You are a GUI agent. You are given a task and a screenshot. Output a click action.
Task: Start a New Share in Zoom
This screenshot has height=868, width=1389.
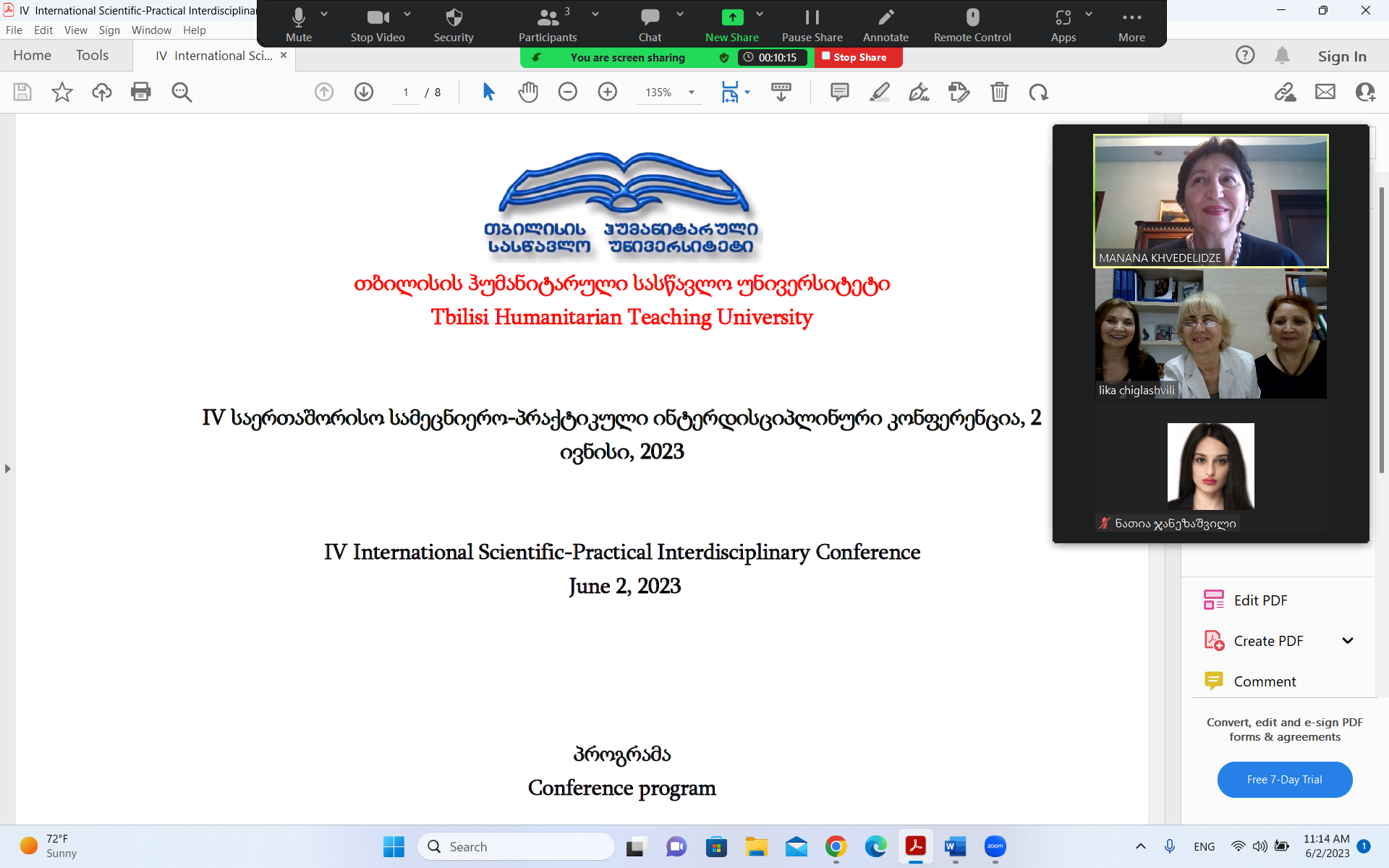pyautogui.click(x=731, y=25)
